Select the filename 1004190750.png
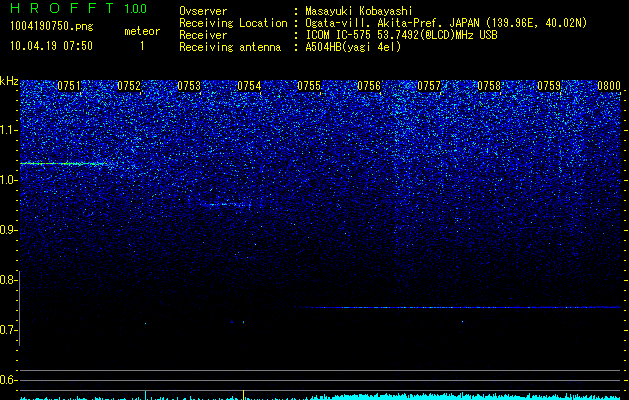This screenshot has width=629, height=400. tap(52, 26)
